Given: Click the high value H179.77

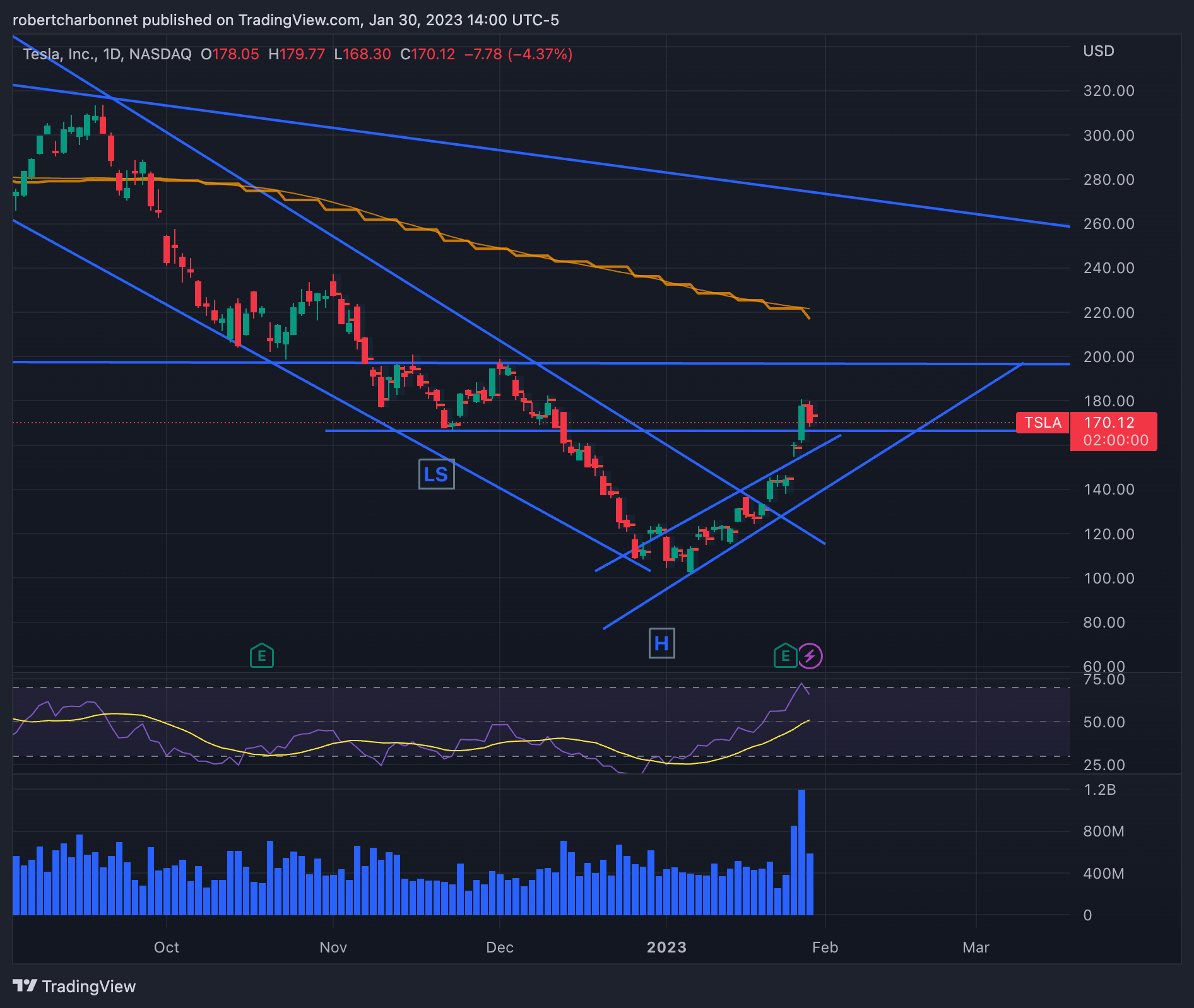Looking at the screenshot, I should point(297,54).
